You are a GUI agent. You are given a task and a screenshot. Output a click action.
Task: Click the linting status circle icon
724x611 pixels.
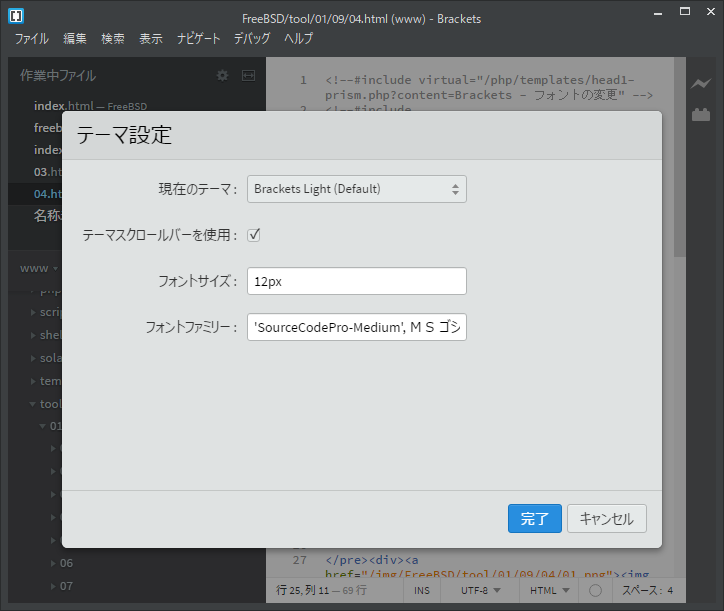click(x=595, y=590)
